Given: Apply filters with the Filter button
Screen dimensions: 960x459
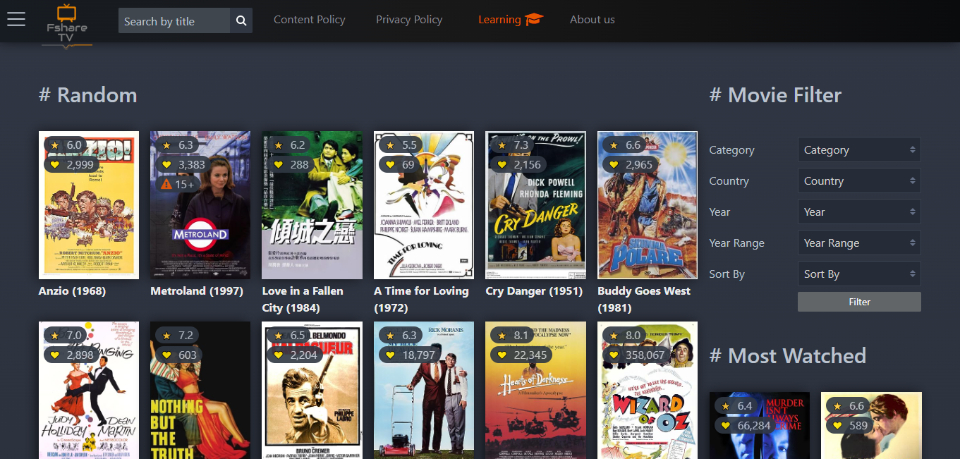Looking at the screenshot, I should 859,302.
